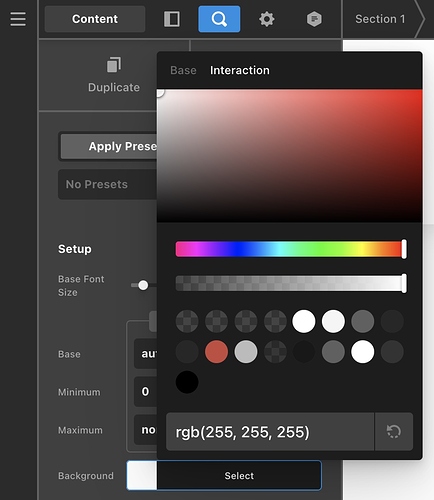Pick the light gray swatch beside red

[x=246, y=352]
